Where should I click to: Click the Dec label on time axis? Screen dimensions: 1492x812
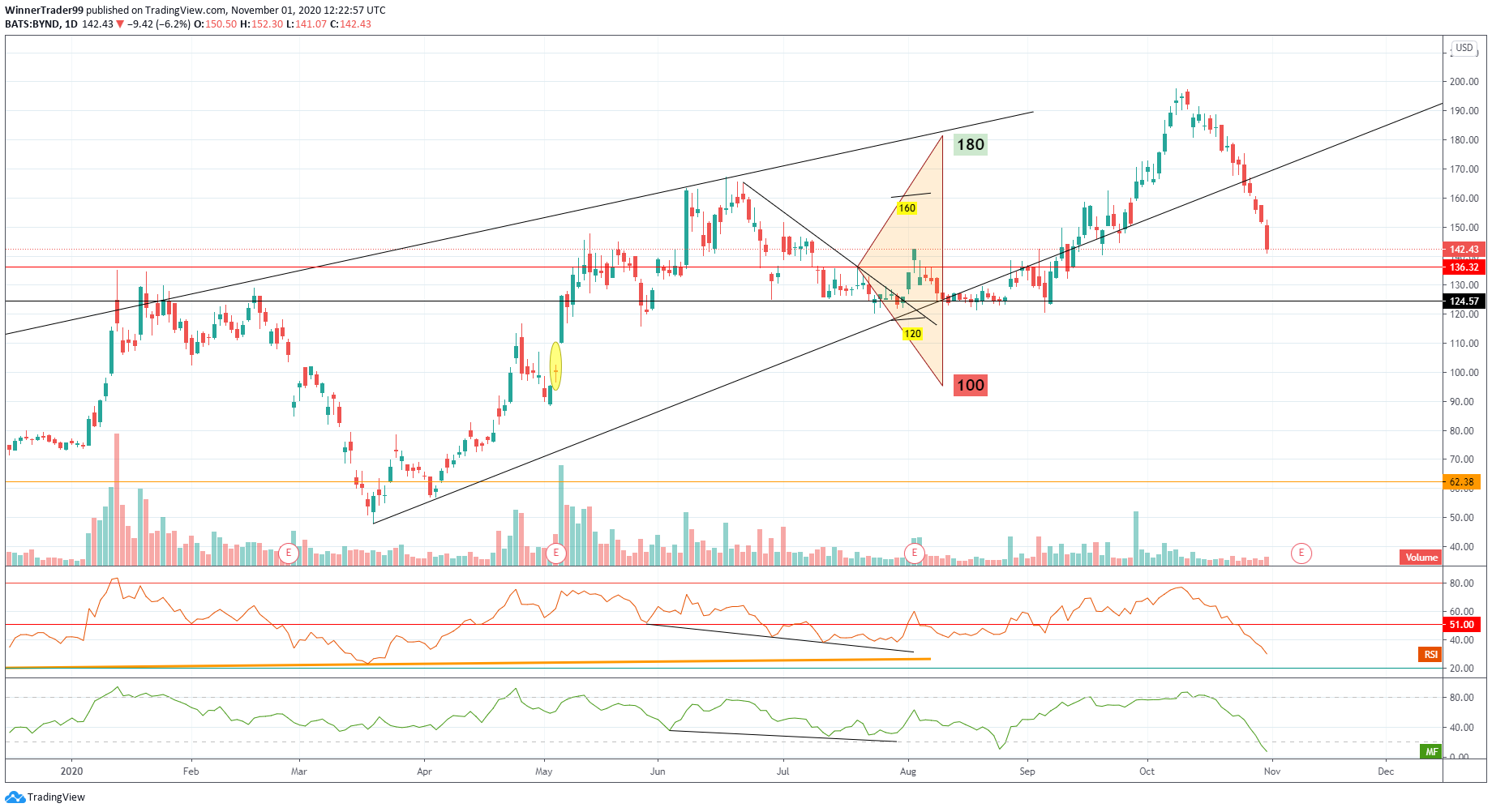pos(1386,771)
